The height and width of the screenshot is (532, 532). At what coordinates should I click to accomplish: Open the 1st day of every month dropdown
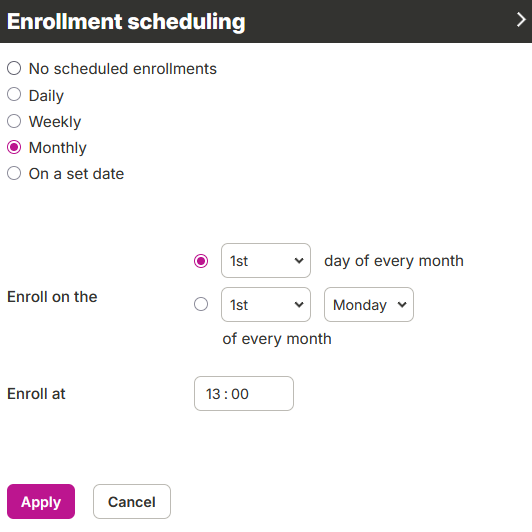[x=266, y=261]
